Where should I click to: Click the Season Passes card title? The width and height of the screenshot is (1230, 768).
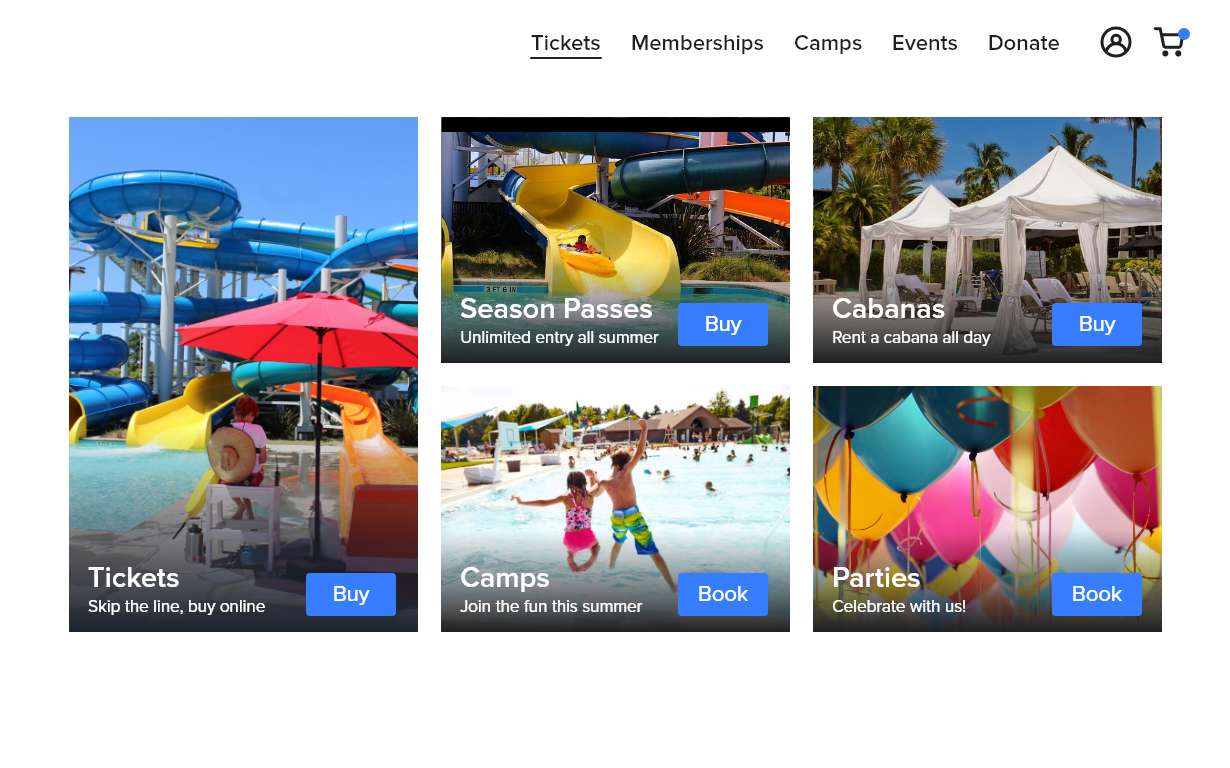coord(556,309)
